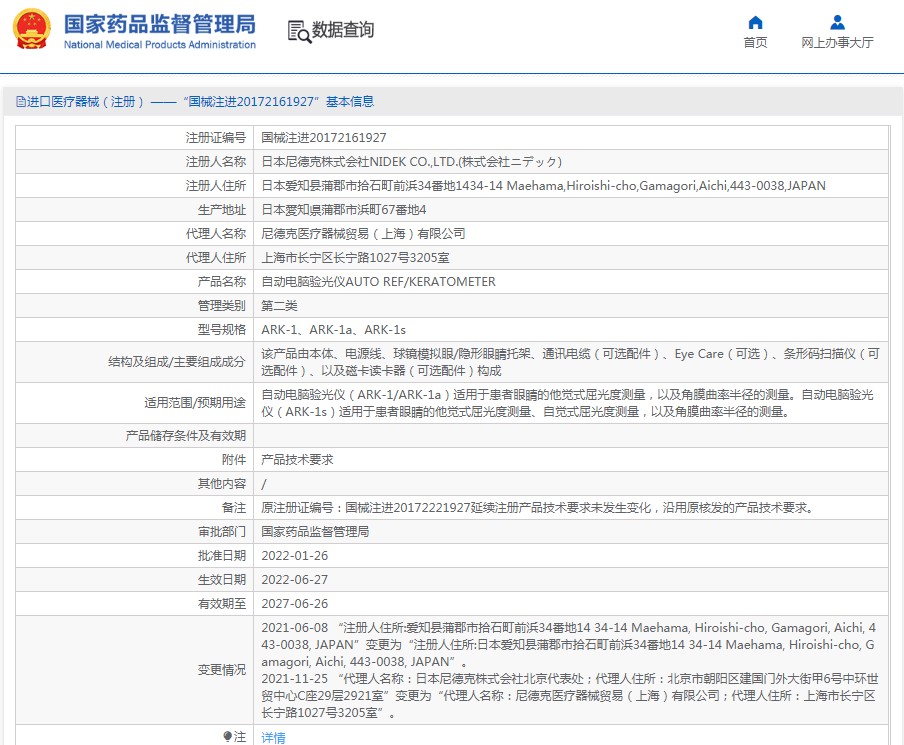Click the 代理人名称 row label
The image size is (904, 745).
[x=216, y=234]
